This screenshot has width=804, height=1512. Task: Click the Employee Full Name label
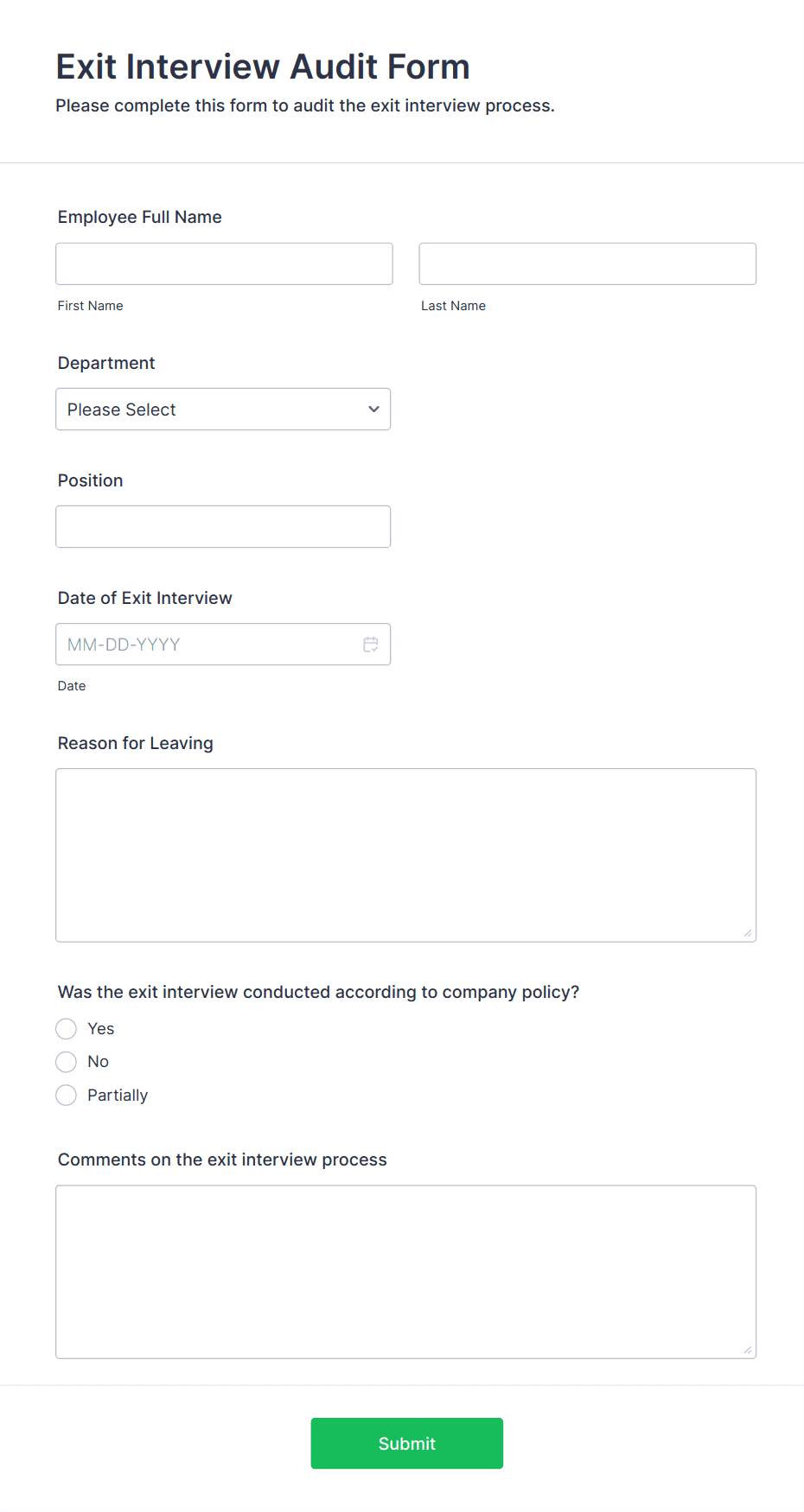[x=139, y=217]
